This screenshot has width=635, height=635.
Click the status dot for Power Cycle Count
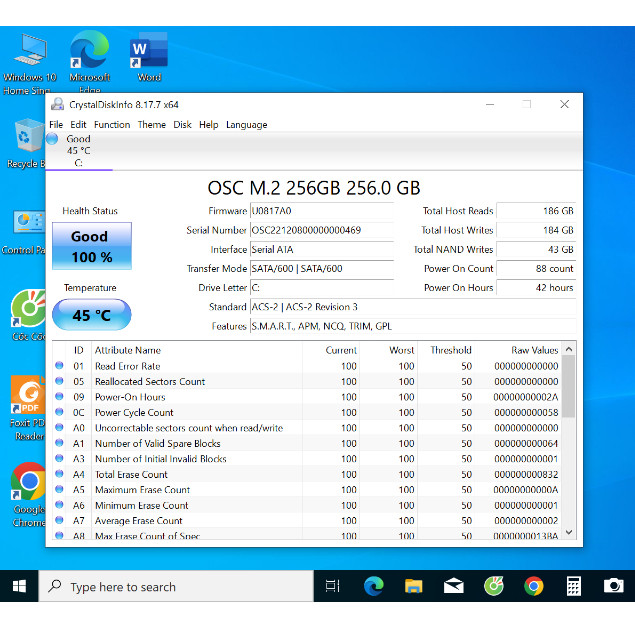59,412
